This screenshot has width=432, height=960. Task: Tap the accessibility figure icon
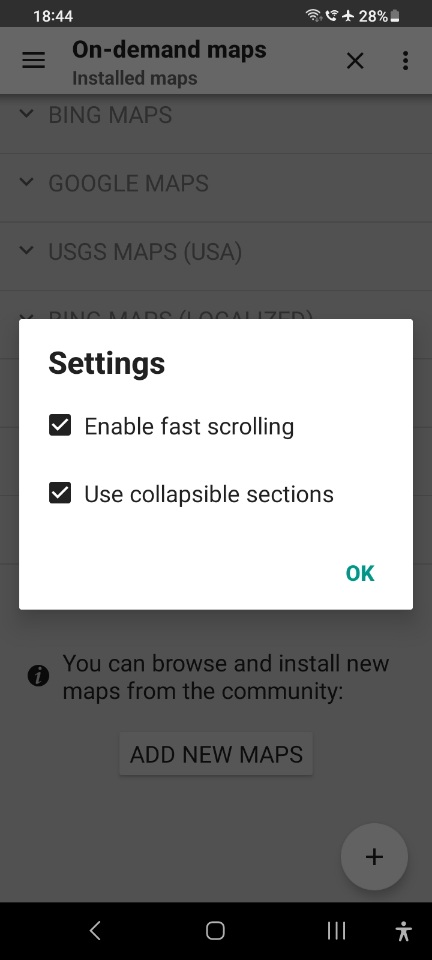[403, 931]
